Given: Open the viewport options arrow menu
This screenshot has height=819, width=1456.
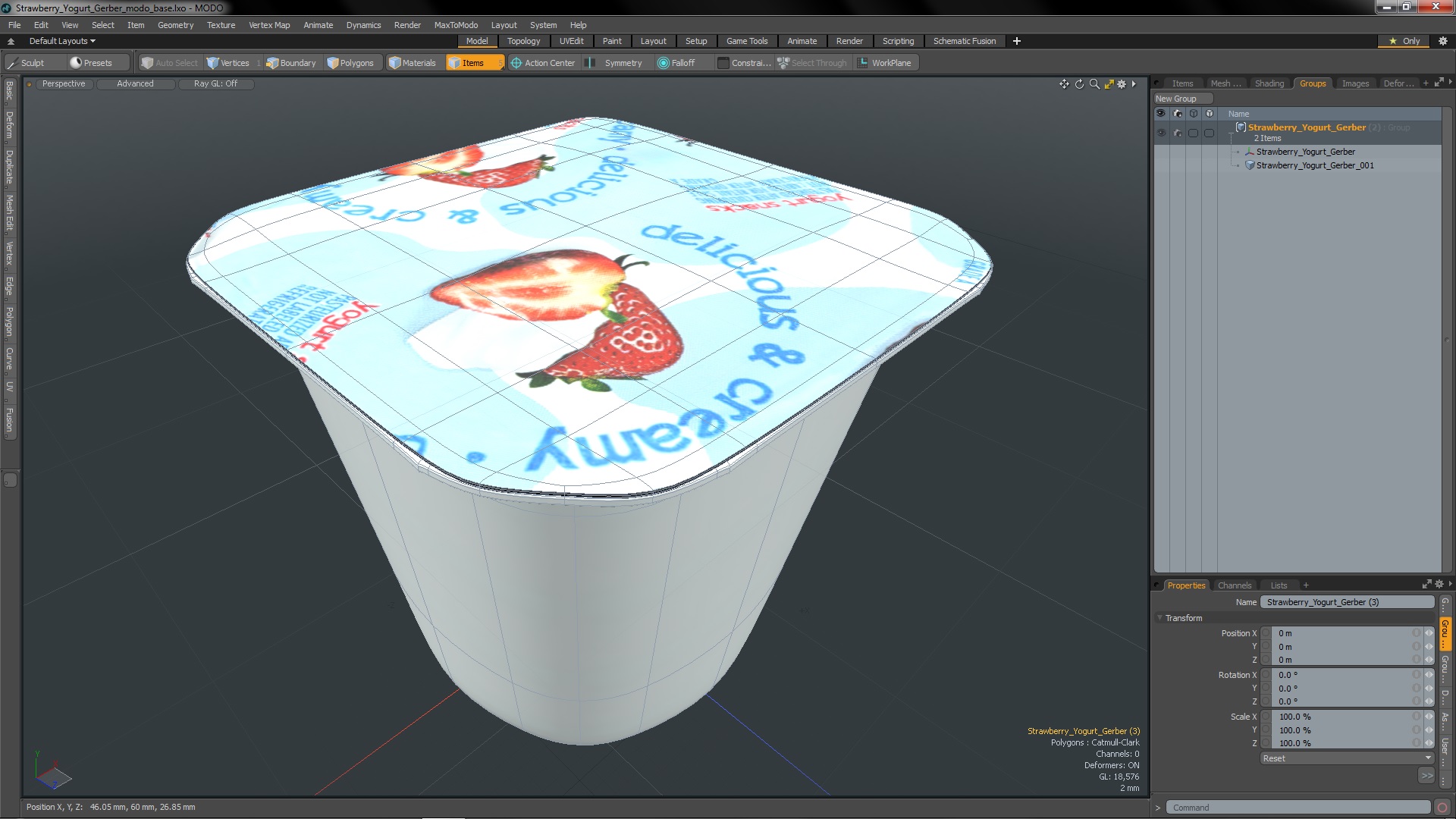Looking at the screenshot, I should [x=1134, y=84].
